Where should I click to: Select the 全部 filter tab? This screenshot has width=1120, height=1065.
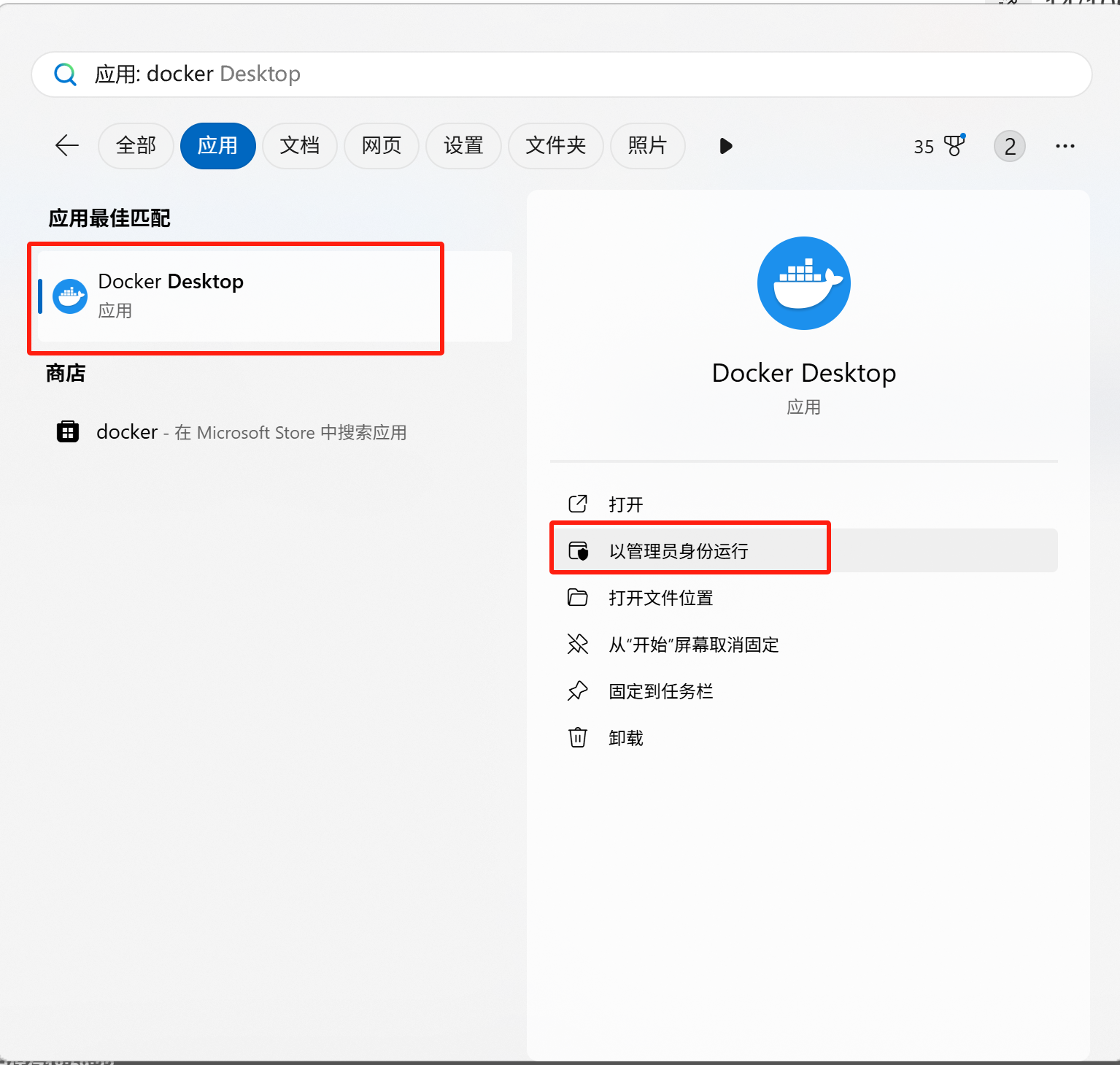pyautogui.click(x=136, y=146)
